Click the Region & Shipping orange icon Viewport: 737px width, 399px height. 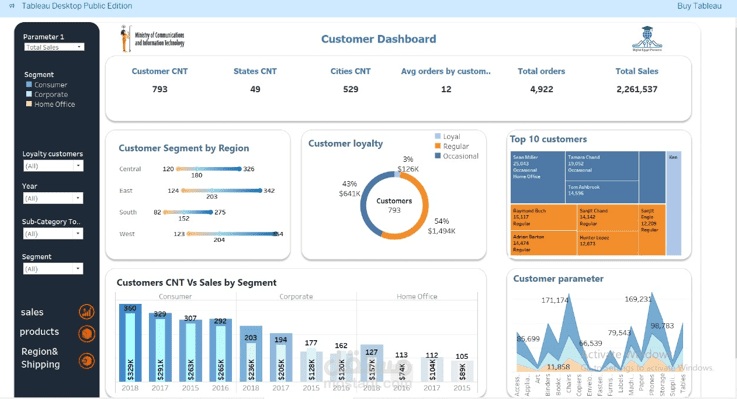86,360
